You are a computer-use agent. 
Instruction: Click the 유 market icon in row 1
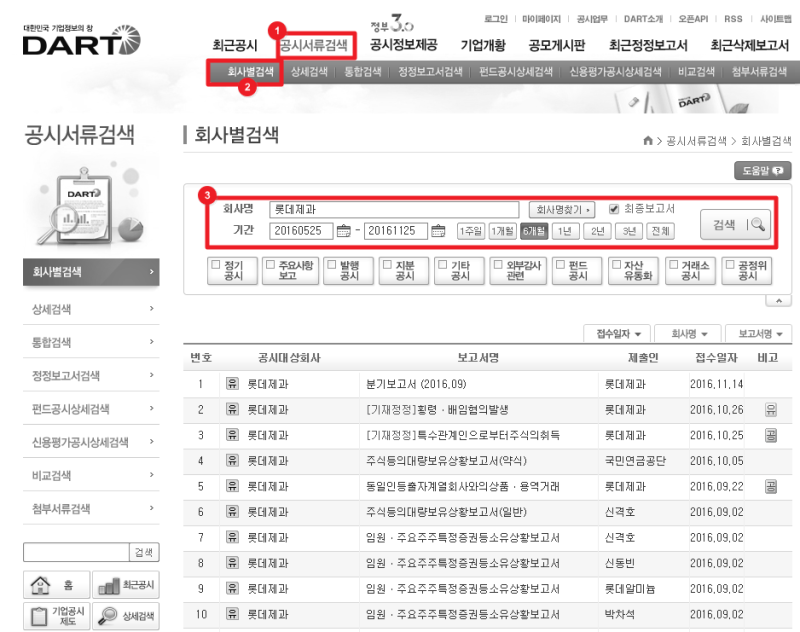point(232,384)
